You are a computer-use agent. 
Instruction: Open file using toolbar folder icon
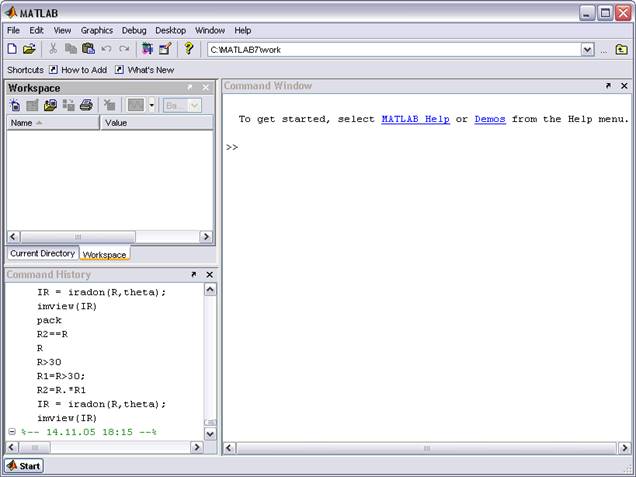(29, 49)
